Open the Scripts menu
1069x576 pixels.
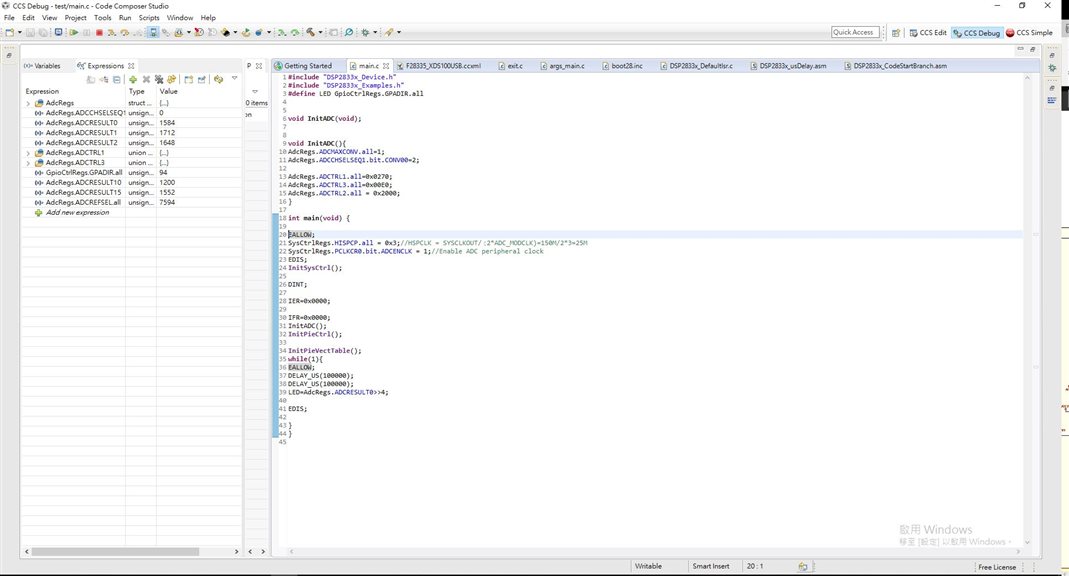pyautogui.click(x=149, y=18)
